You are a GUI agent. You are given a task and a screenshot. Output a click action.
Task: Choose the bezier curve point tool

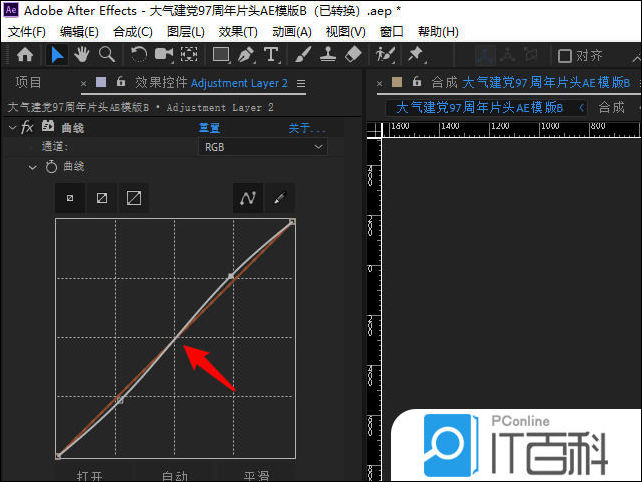click(x=248, y=198)
